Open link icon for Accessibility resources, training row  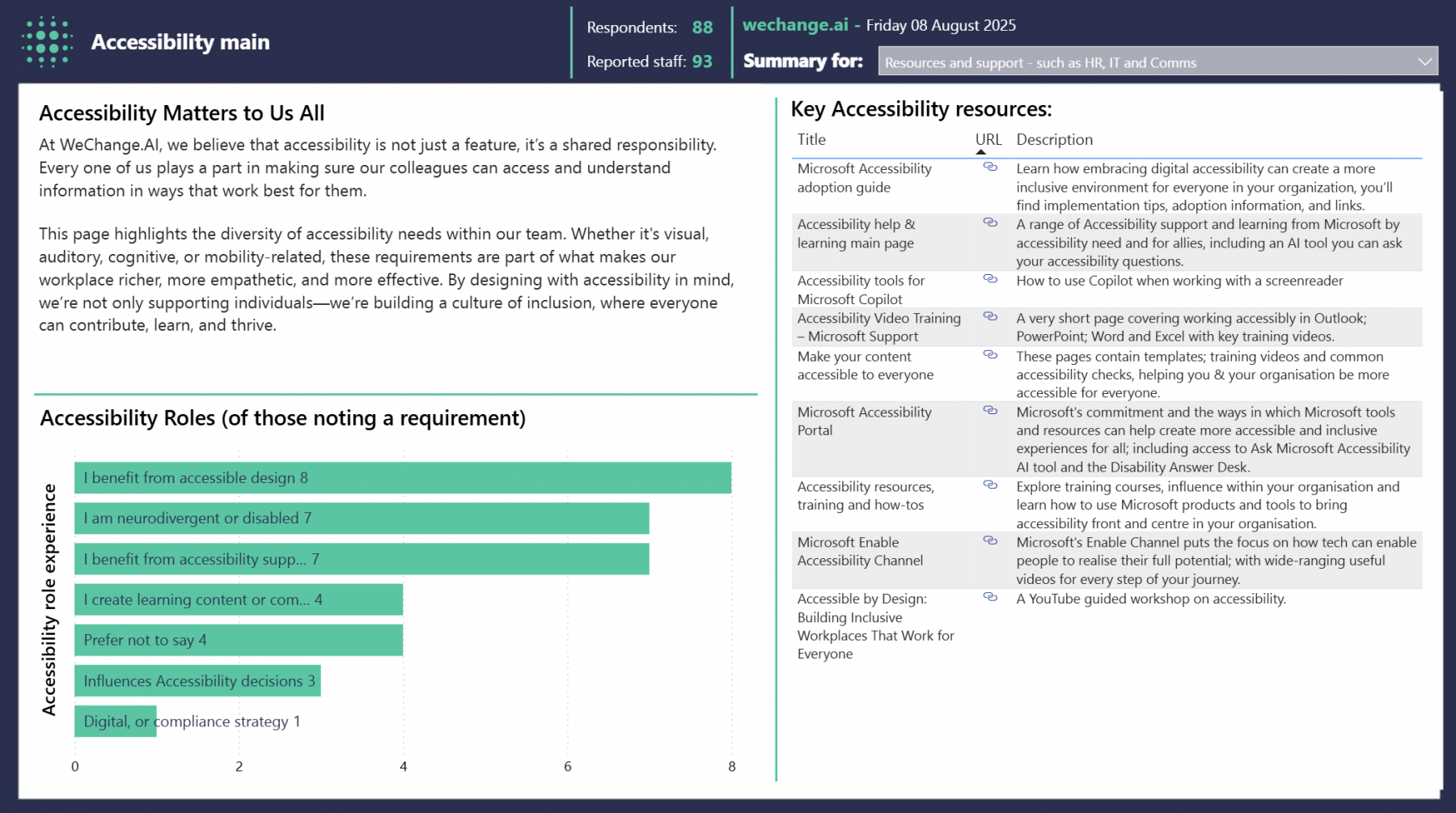coord(989,485)
